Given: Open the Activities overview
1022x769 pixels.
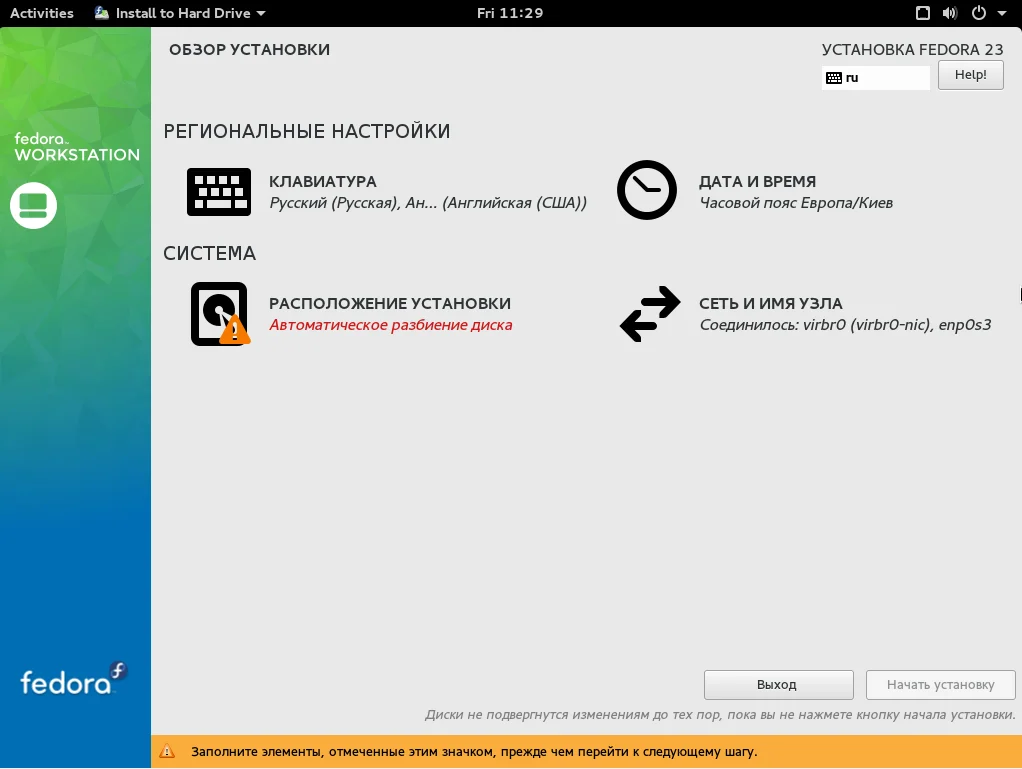Looking at the screenshot, I should coord(42,13).
